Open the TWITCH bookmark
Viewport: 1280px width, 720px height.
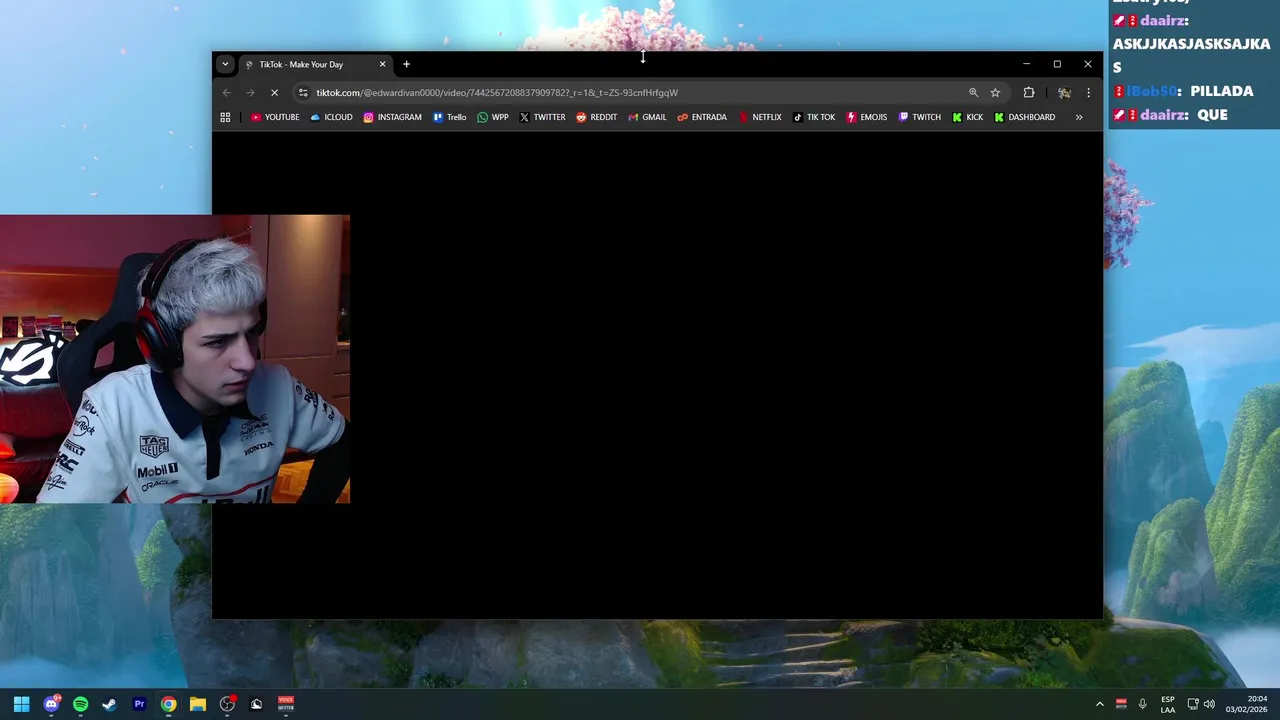(920, 117)
